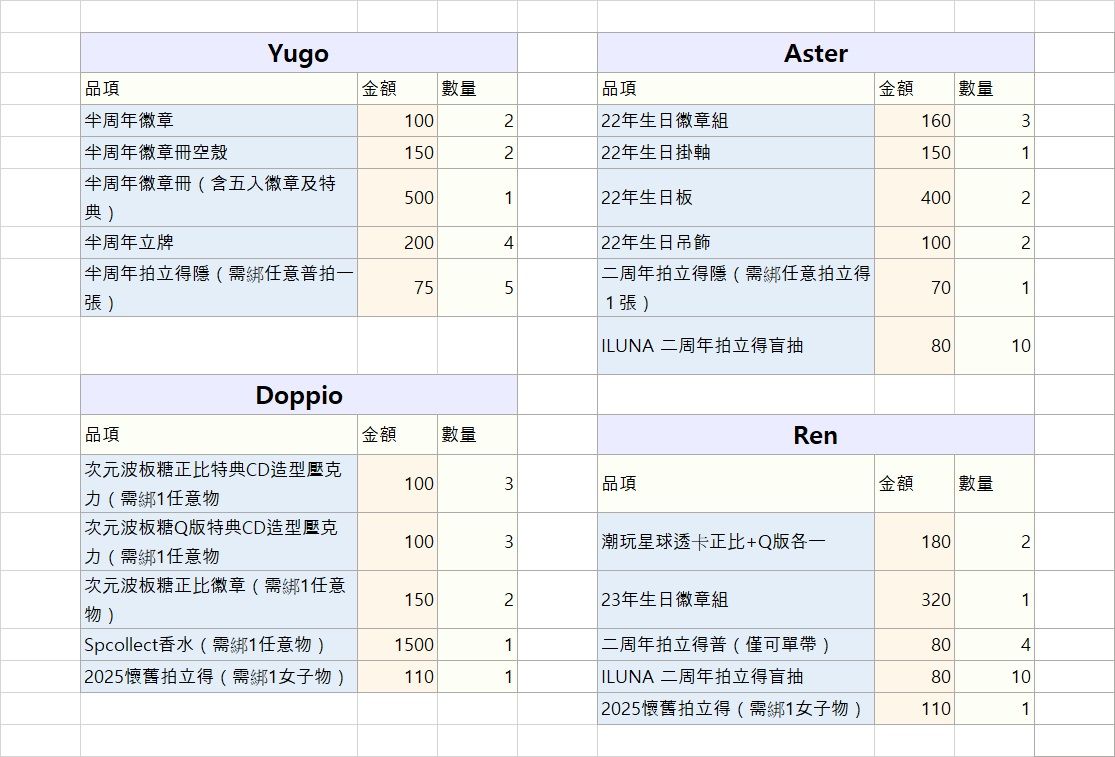Click the 品項 header in Yugo table
This screenshot has width=1115, height=757.
[x=219, y=89]
